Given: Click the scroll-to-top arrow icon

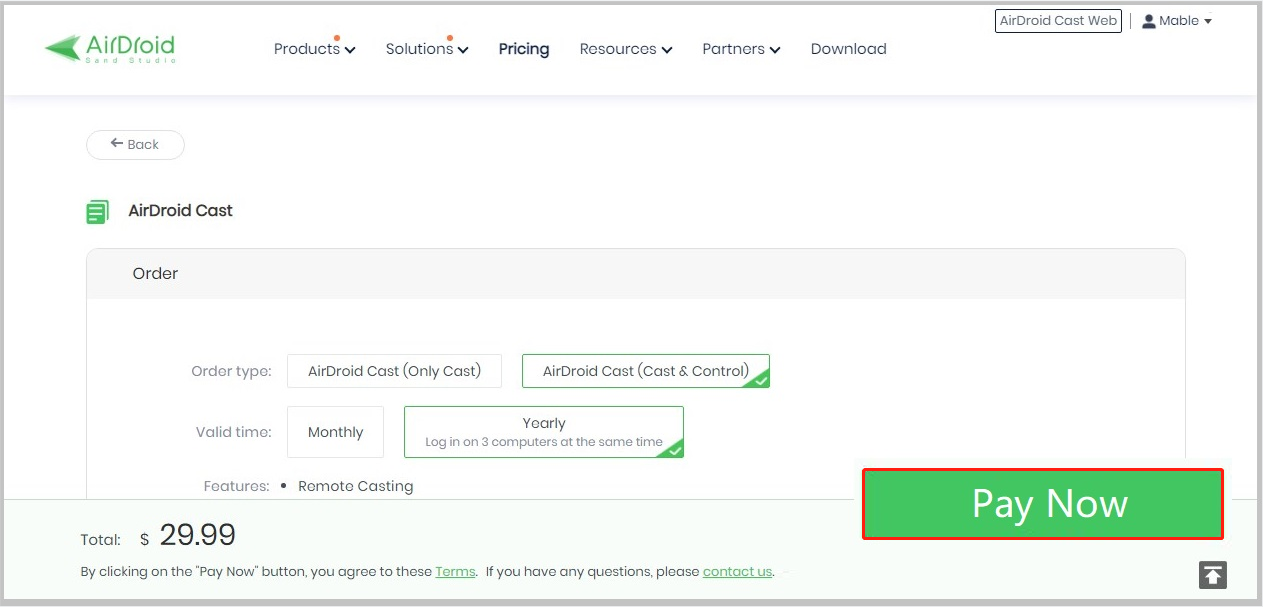Looking at the screenshot, I should coord(1212,575).
